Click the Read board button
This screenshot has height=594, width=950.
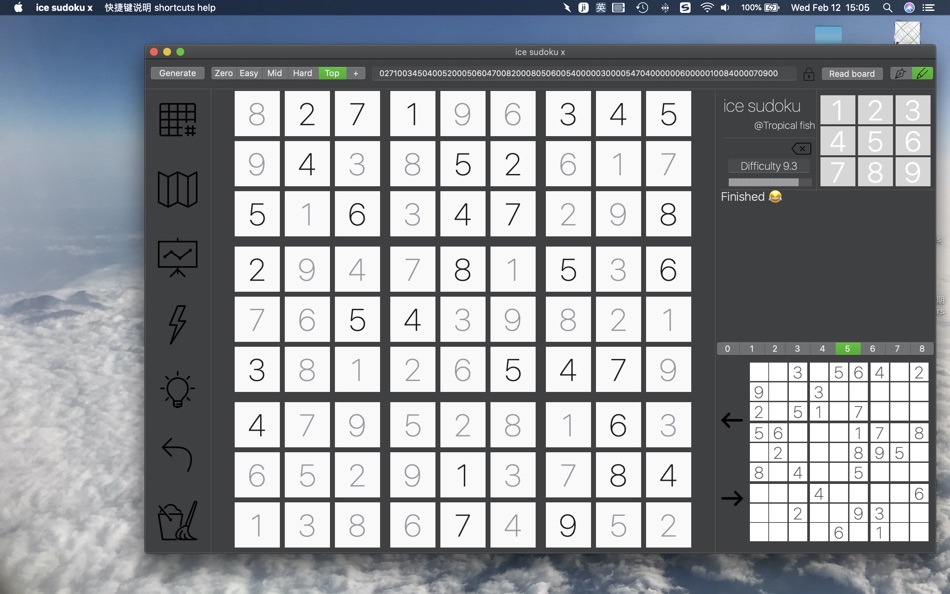click(851, 73)
